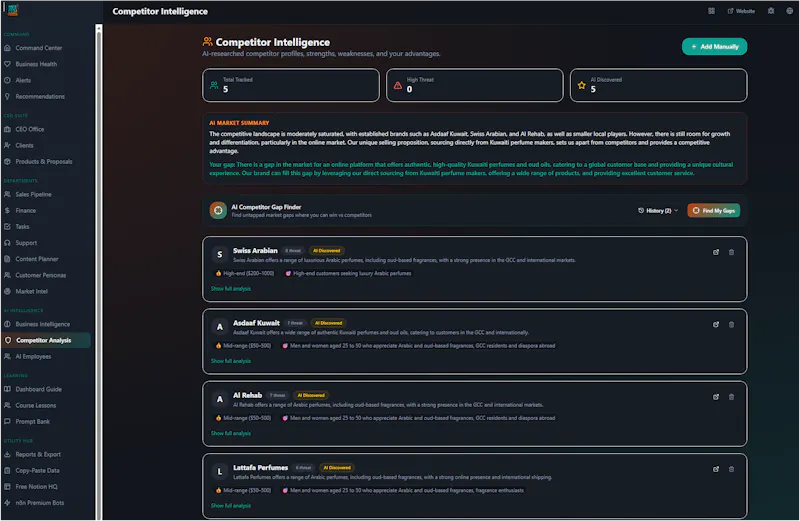The width and height of the screenshot is (800, 521).
Task: Click the AI Competitor Gap Finder target icon
Action: (x=218, y=210)
